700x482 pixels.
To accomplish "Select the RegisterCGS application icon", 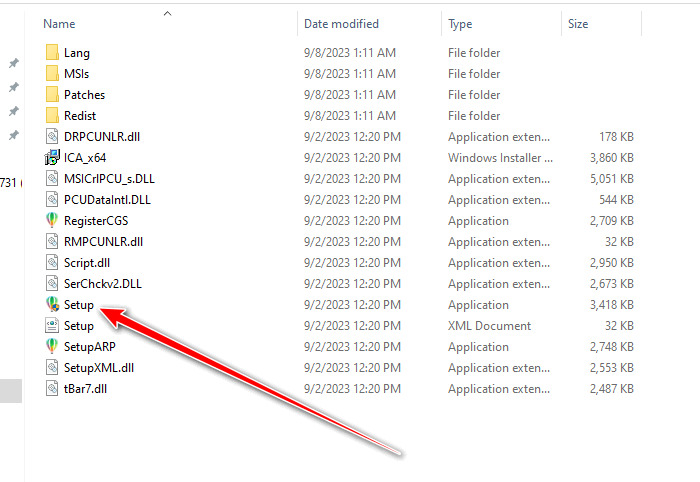I will pyautogui.click(x=53, y=221).
